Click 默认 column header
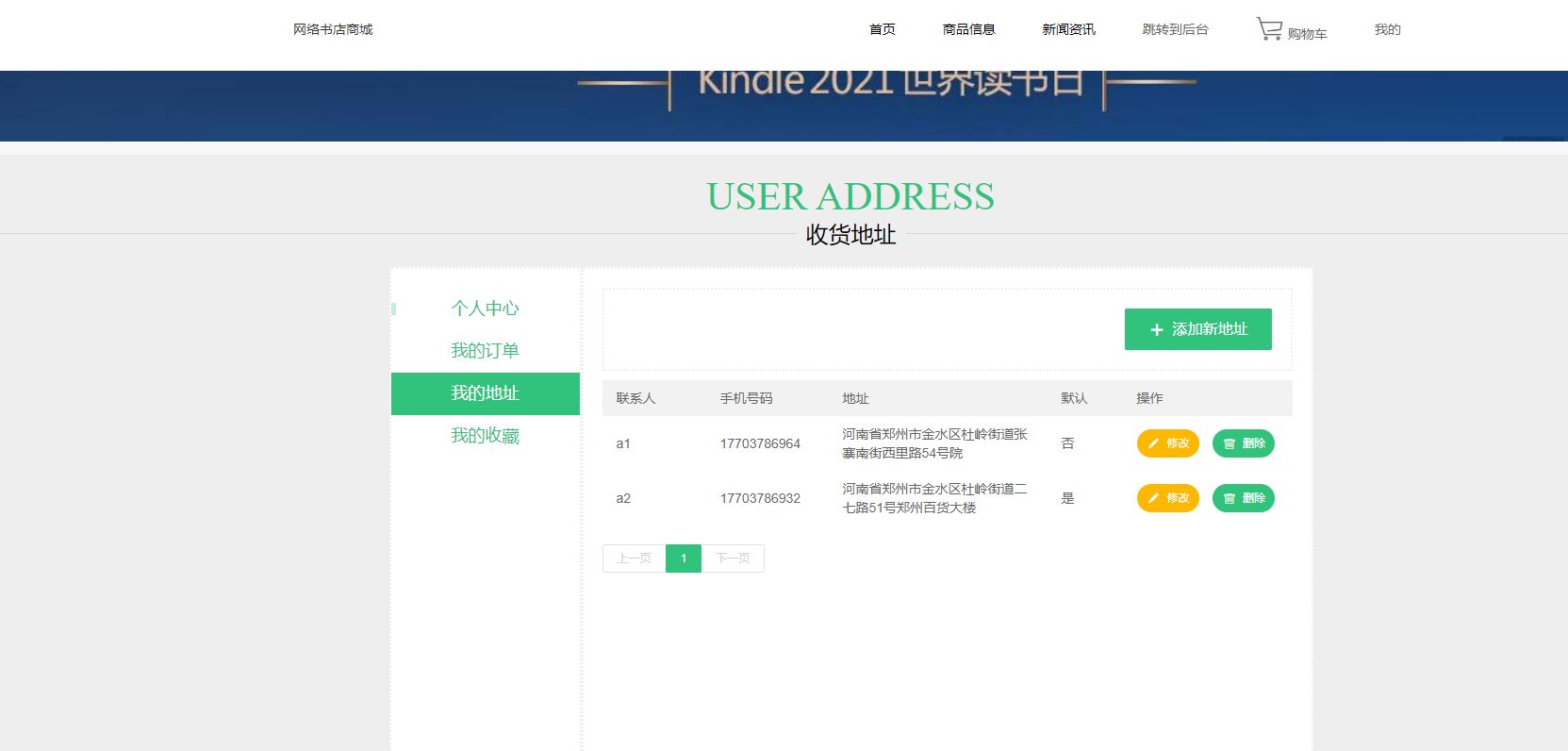This screenshot has width=1568, height=751. [x=1074, y=398]
